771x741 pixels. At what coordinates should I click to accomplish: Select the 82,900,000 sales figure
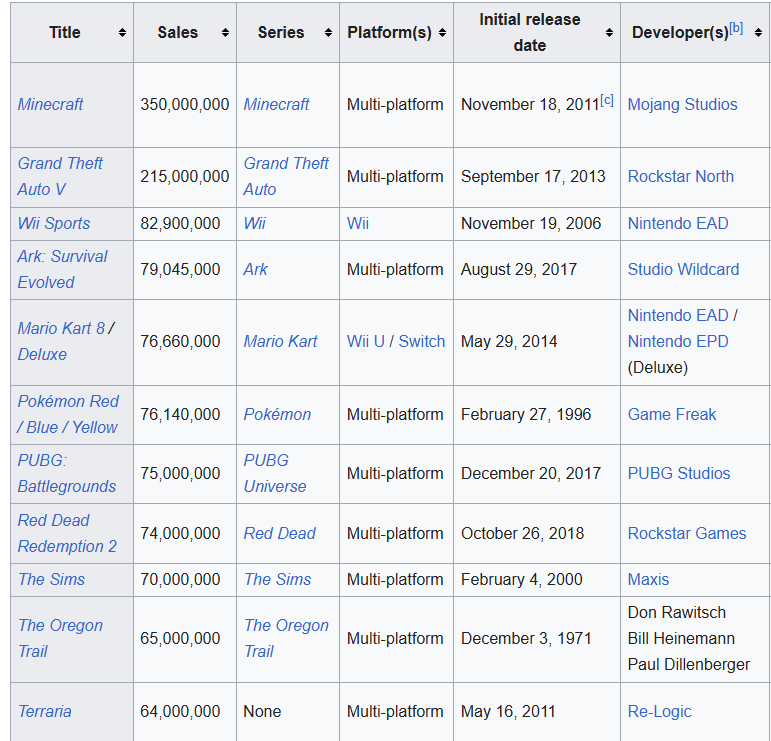(x=180, y=224)
